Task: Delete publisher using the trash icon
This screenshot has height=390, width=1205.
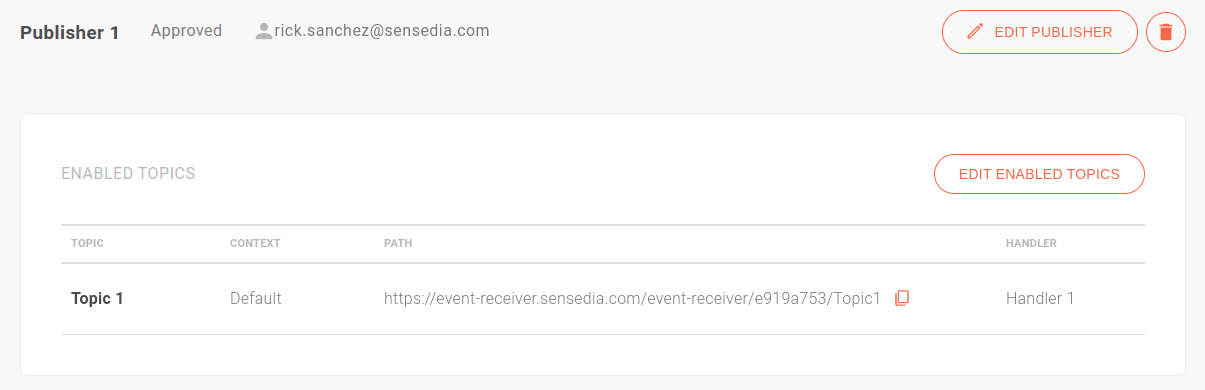Action: tap(1165, 32)
